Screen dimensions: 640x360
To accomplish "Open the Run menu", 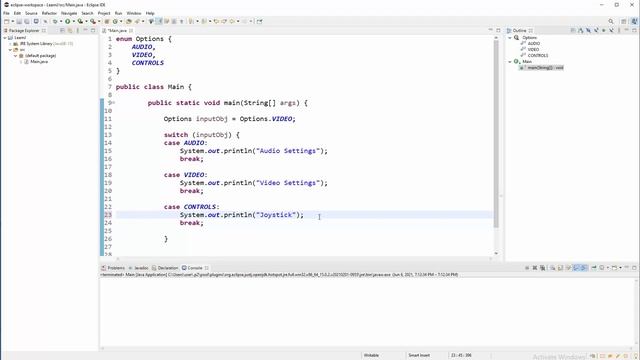I will pyautogui.click(x=118, y=13).
